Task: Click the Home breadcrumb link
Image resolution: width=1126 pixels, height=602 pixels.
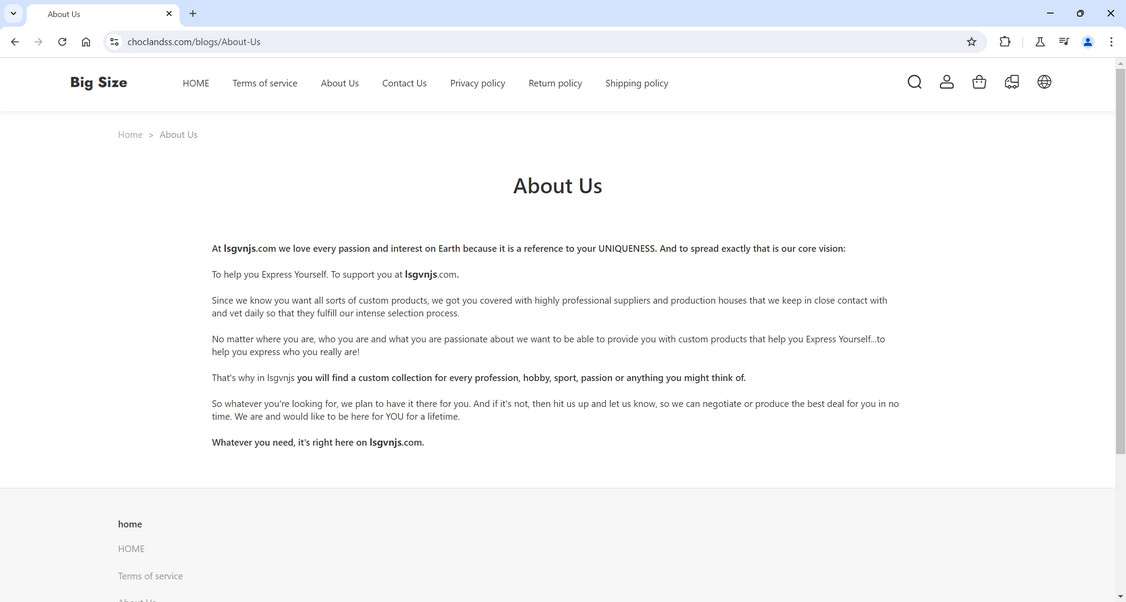Action: pos(130,134)
